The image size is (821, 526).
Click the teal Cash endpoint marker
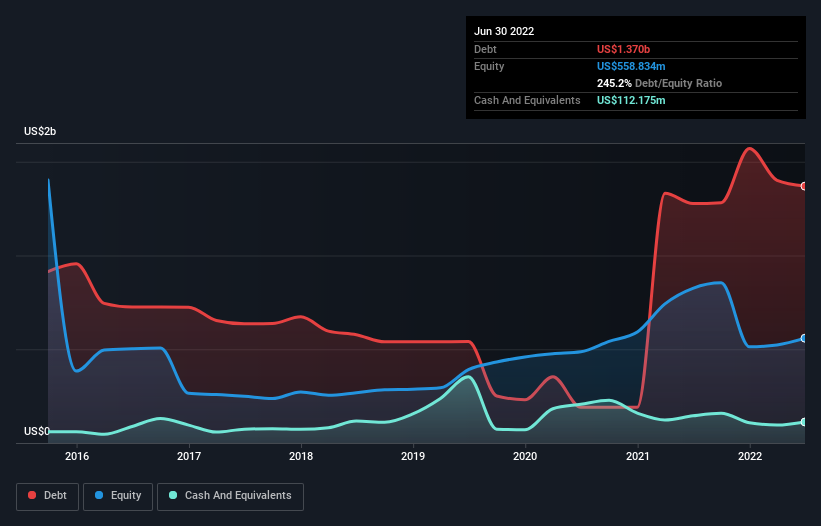coord(804,422)
